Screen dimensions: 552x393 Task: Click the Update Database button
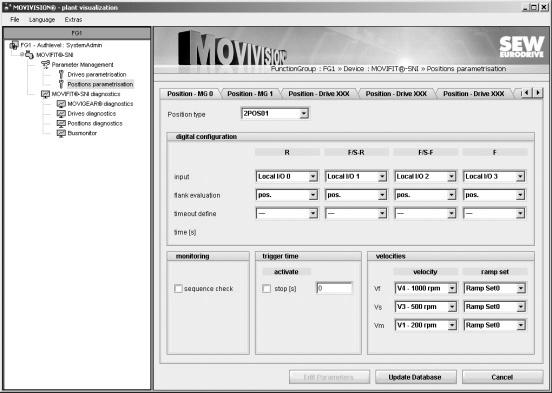(415, 377)
